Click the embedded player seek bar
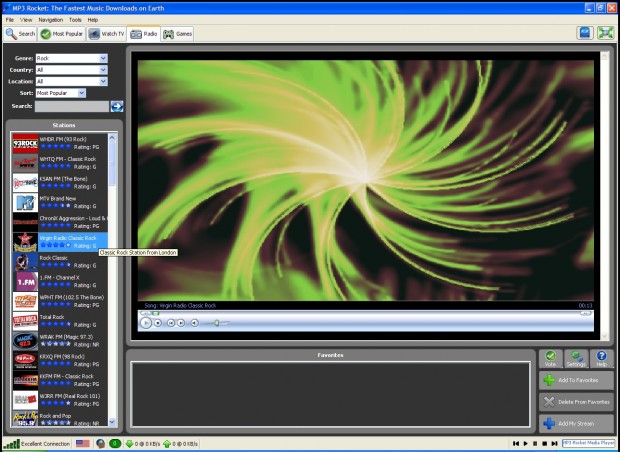 click(366, 313)
